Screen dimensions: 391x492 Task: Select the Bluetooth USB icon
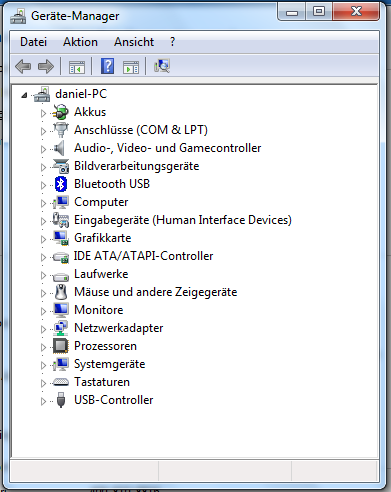point(61,184)
